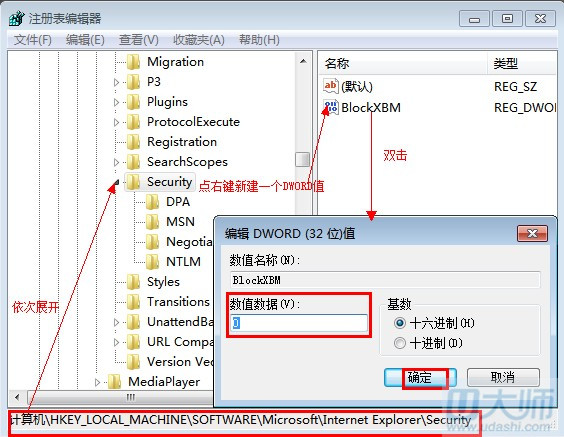Choose the 十进制 decimal radio button
Viewport: 564px width, 437px height.
coord(400,343)
